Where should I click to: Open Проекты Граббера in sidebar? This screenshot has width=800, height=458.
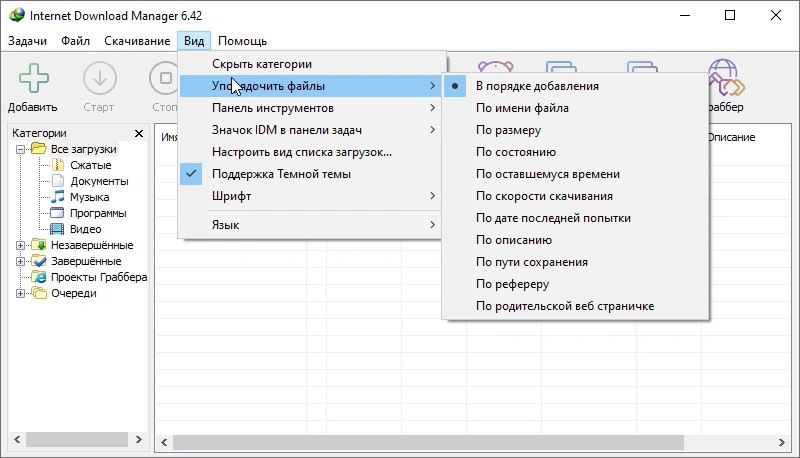click(x=98, y=277)
